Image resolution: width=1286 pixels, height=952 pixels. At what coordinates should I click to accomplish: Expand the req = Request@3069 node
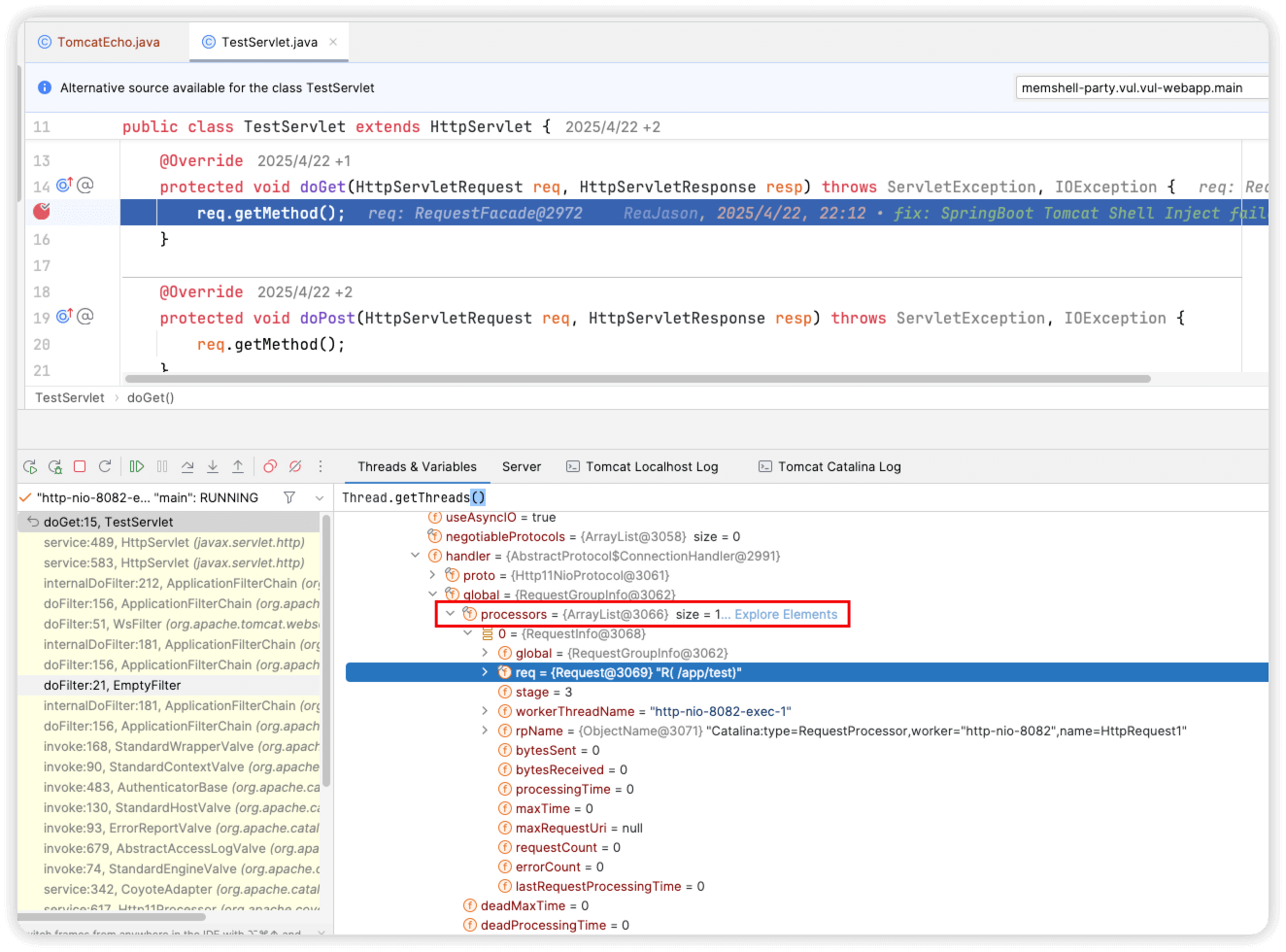pyautogui.click(x=486, y=672)
